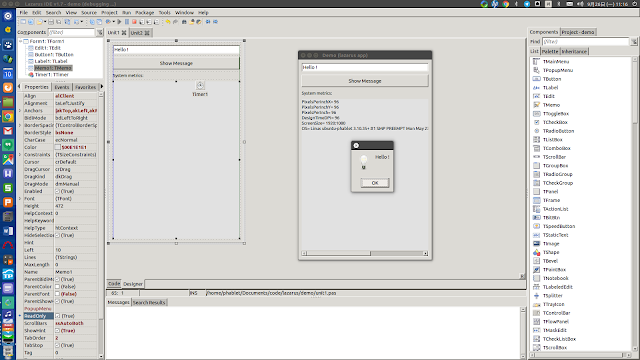Open the Project menu
The height and width of the screenshot is (360, 640).
[109, 13]
